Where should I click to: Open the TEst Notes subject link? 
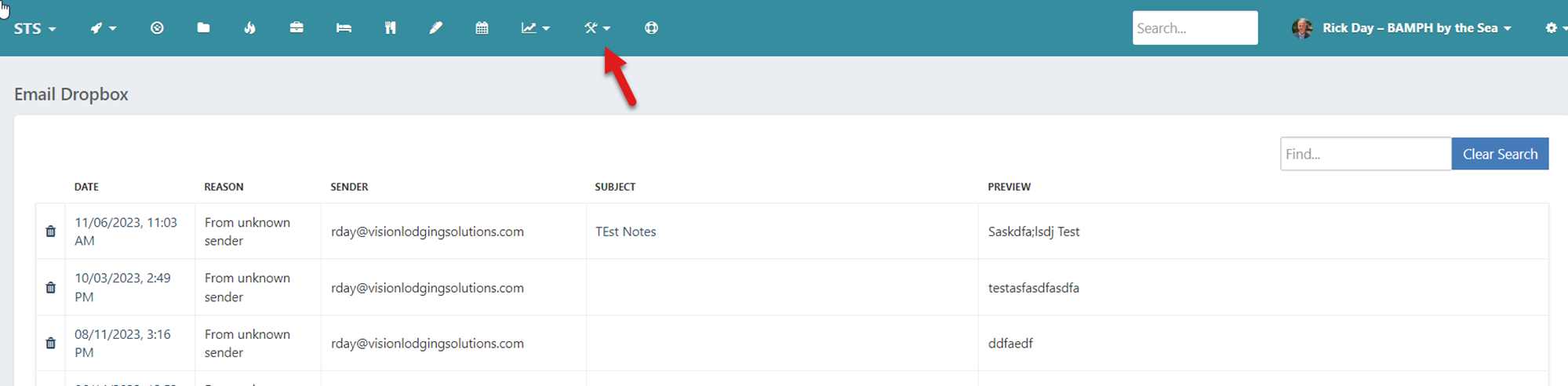(625, 231)
